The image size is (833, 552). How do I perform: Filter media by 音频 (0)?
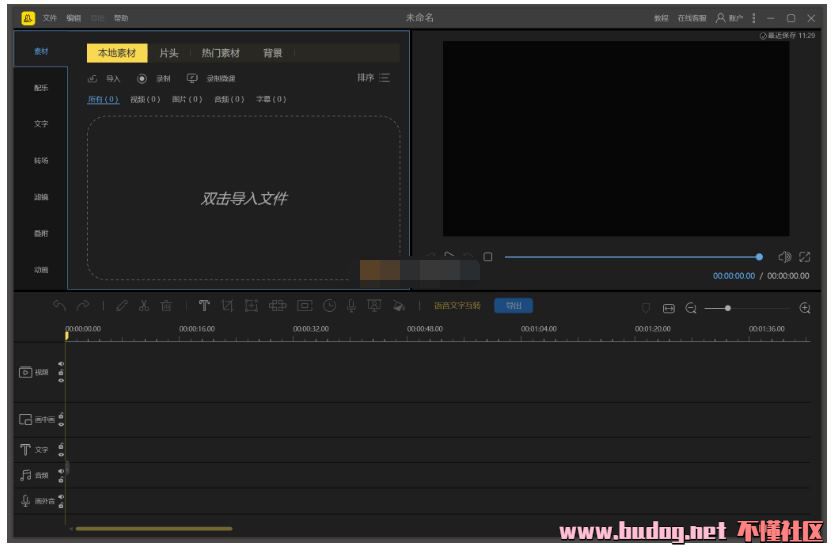coord(229,99)
